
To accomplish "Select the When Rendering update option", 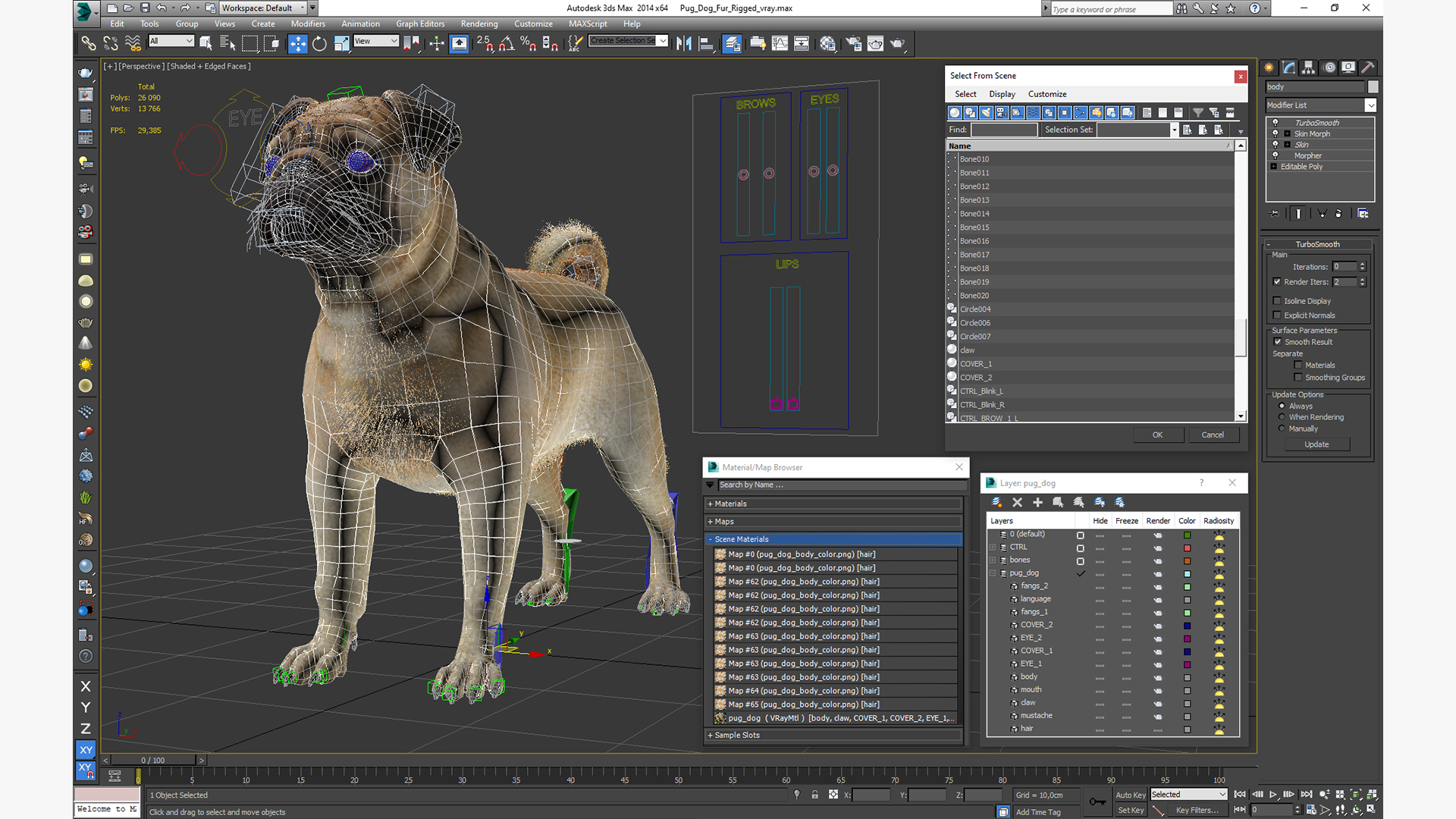I will pos(1282,417).
